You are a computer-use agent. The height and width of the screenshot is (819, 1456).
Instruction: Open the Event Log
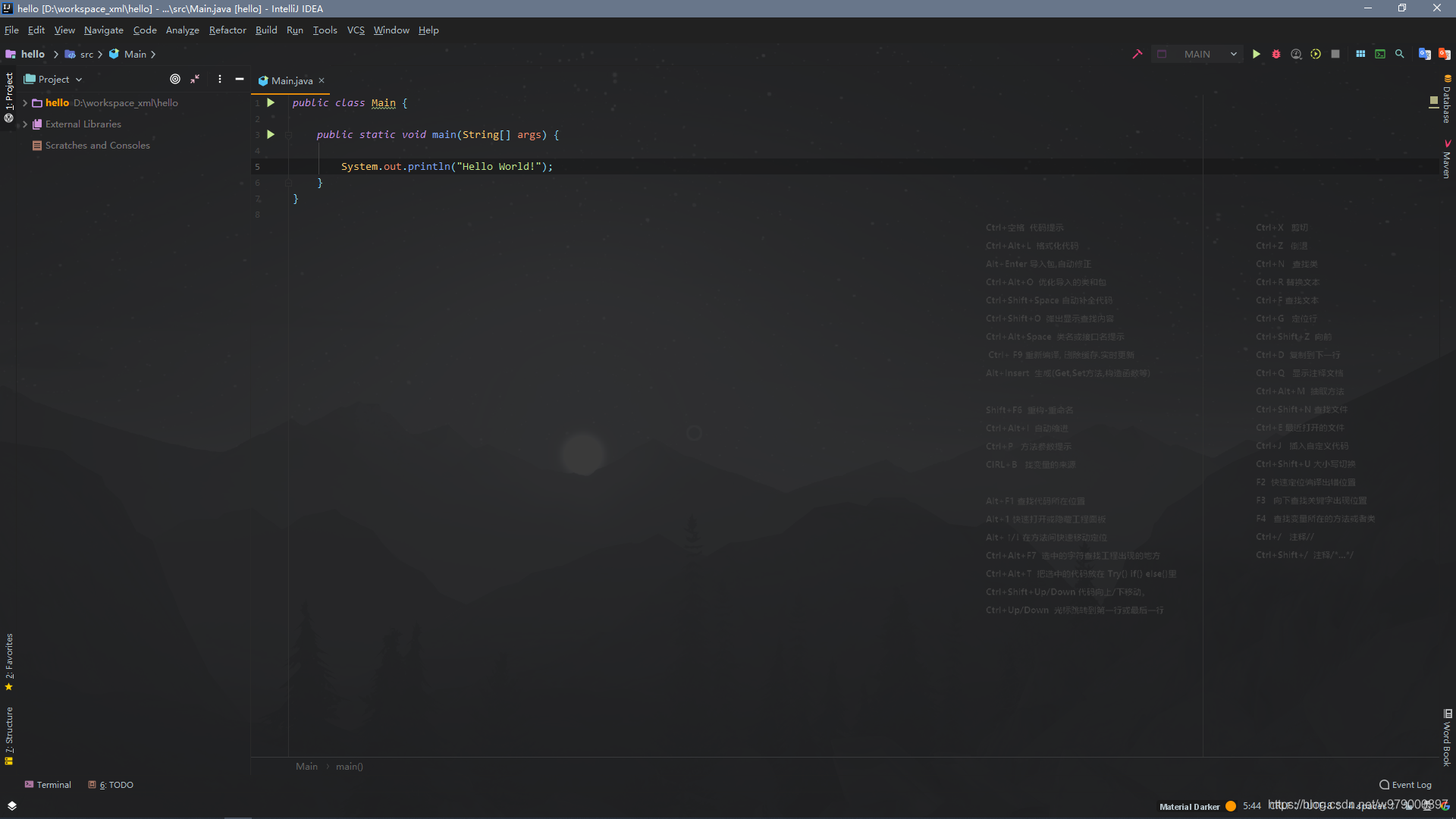click(x=1405, y=785)
